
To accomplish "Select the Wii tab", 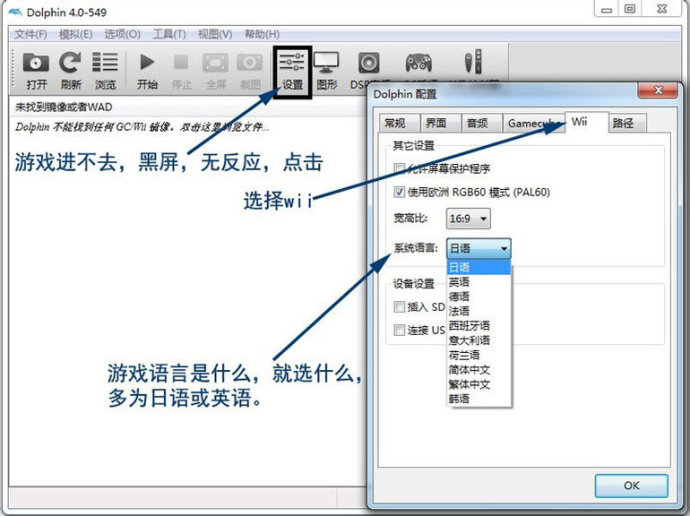I will coord(586,122).
